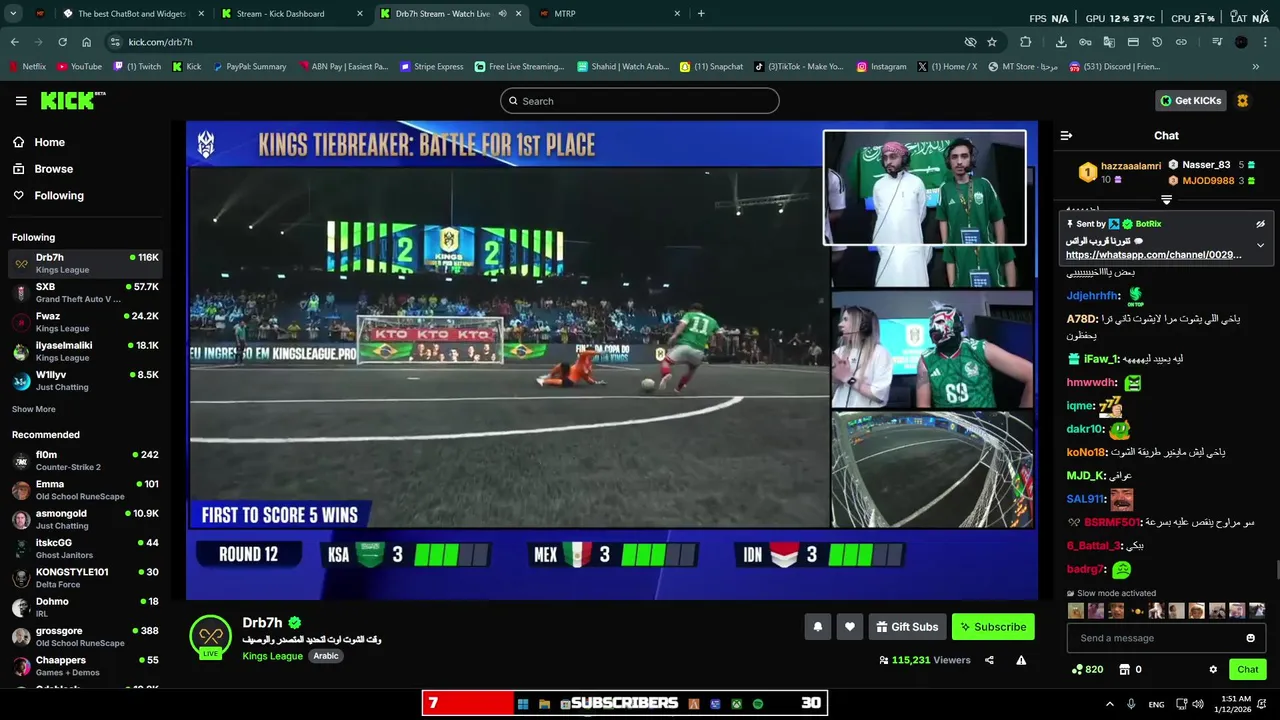Open the pinned WhatsApp channel link

1154,255
